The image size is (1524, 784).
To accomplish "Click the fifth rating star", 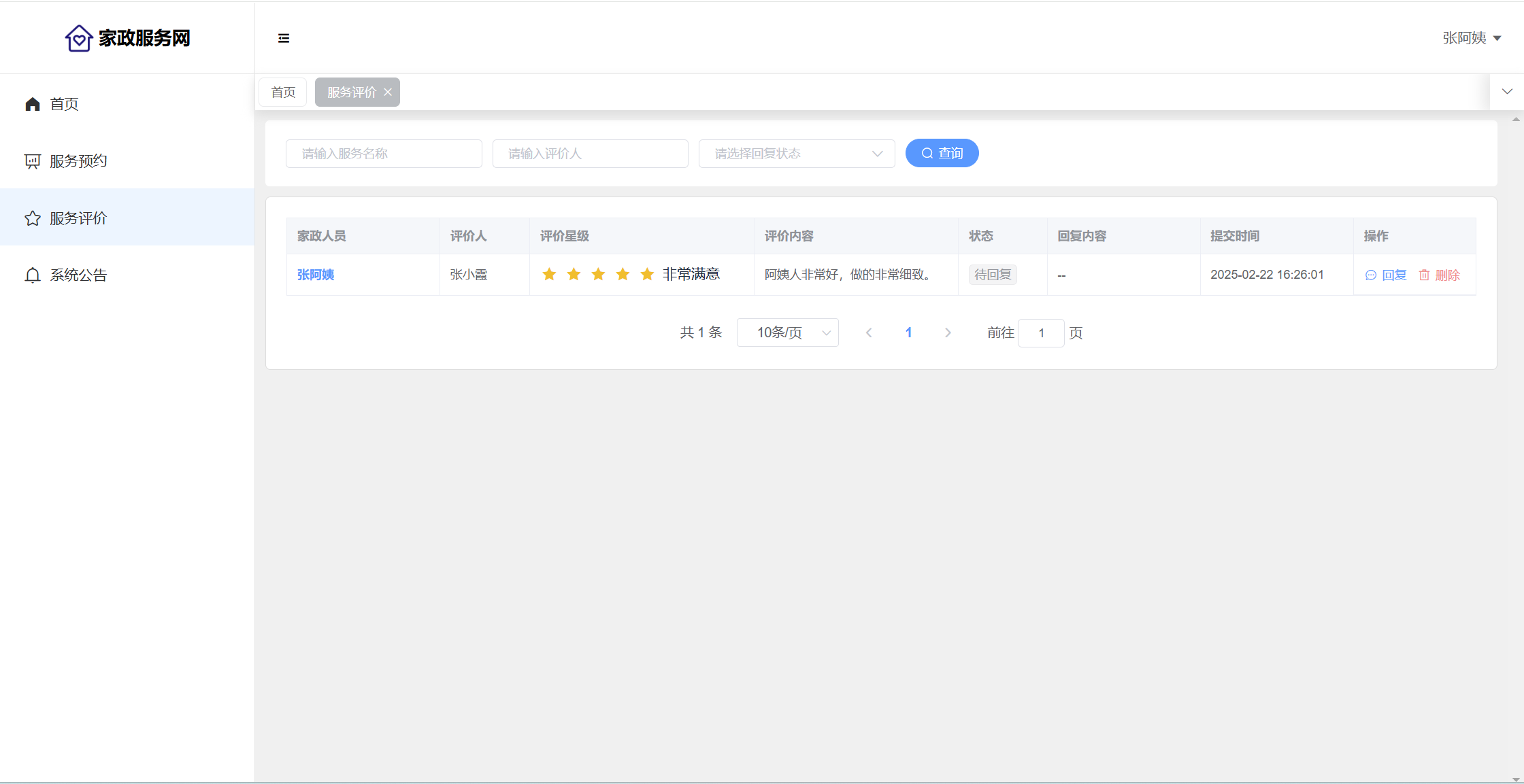I will pyautogui.click(x=647, y=274).
